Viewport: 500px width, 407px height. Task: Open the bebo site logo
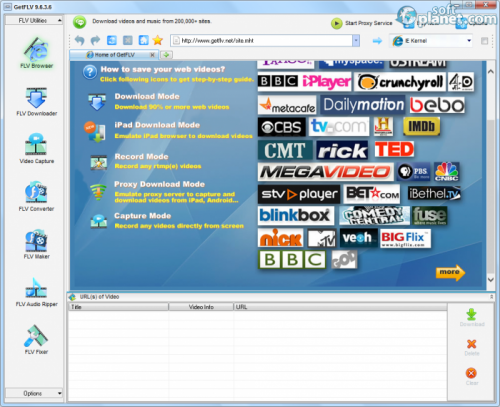[x=437, y=105]
